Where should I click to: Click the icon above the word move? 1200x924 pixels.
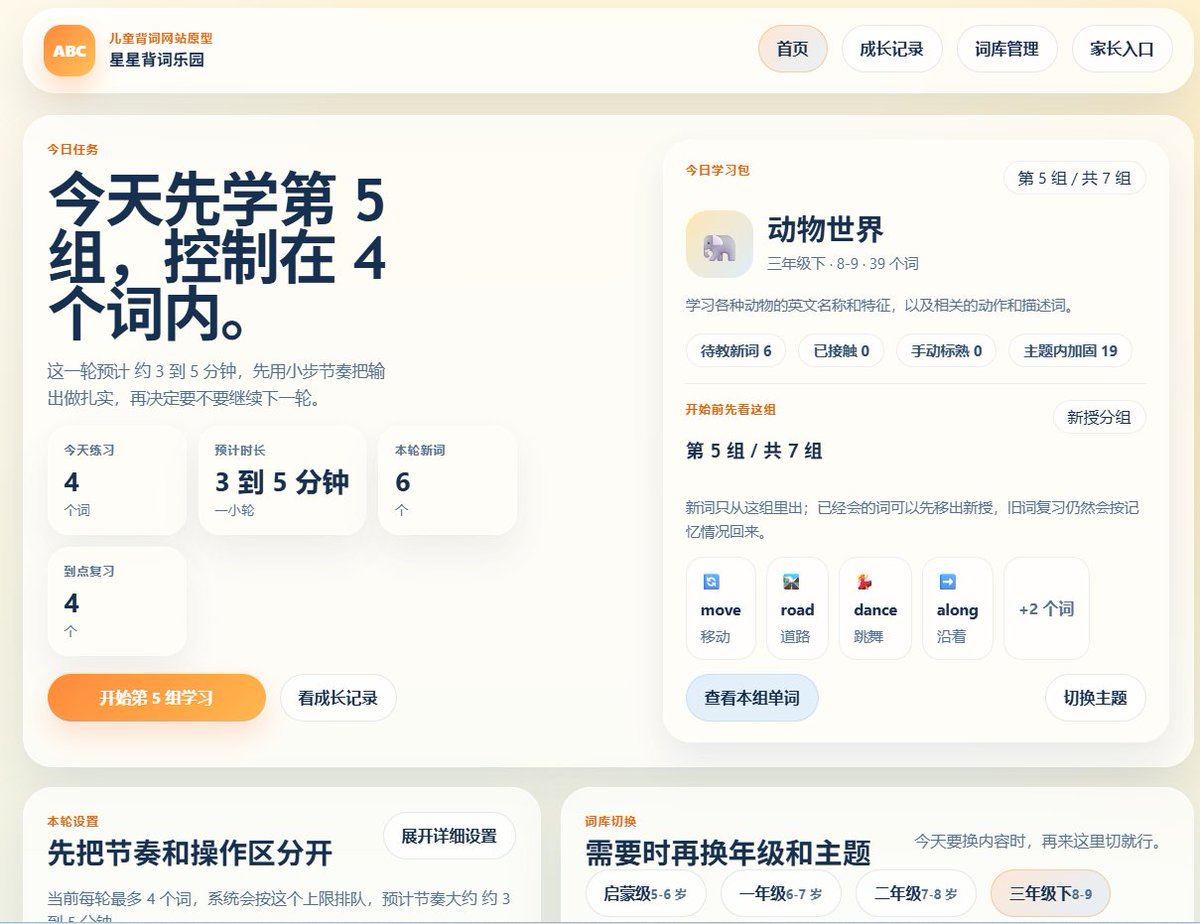click(711, 582)
